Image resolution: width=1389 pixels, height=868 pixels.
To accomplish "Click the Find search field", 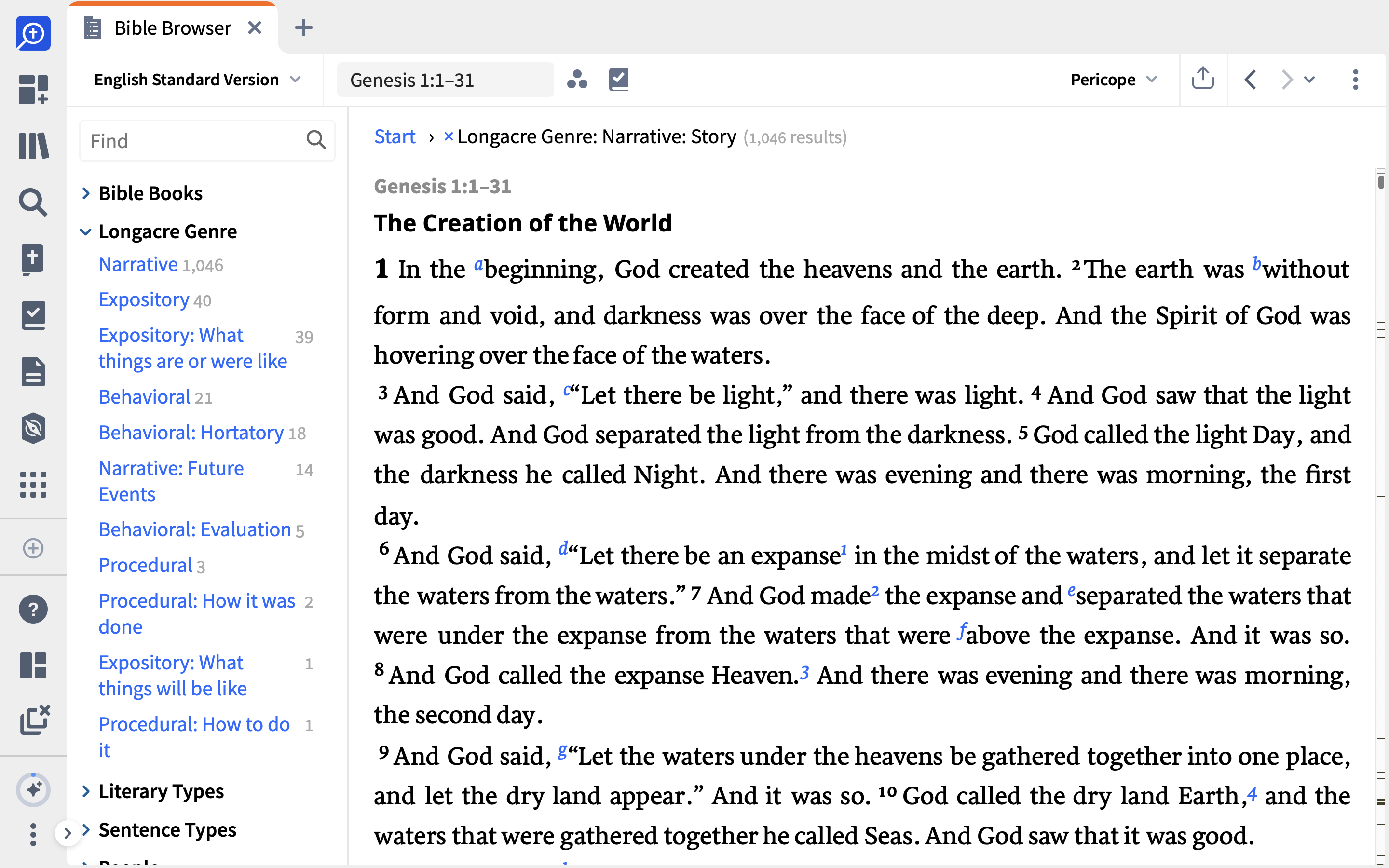I will pyautogui.click(x=206, y=141).
